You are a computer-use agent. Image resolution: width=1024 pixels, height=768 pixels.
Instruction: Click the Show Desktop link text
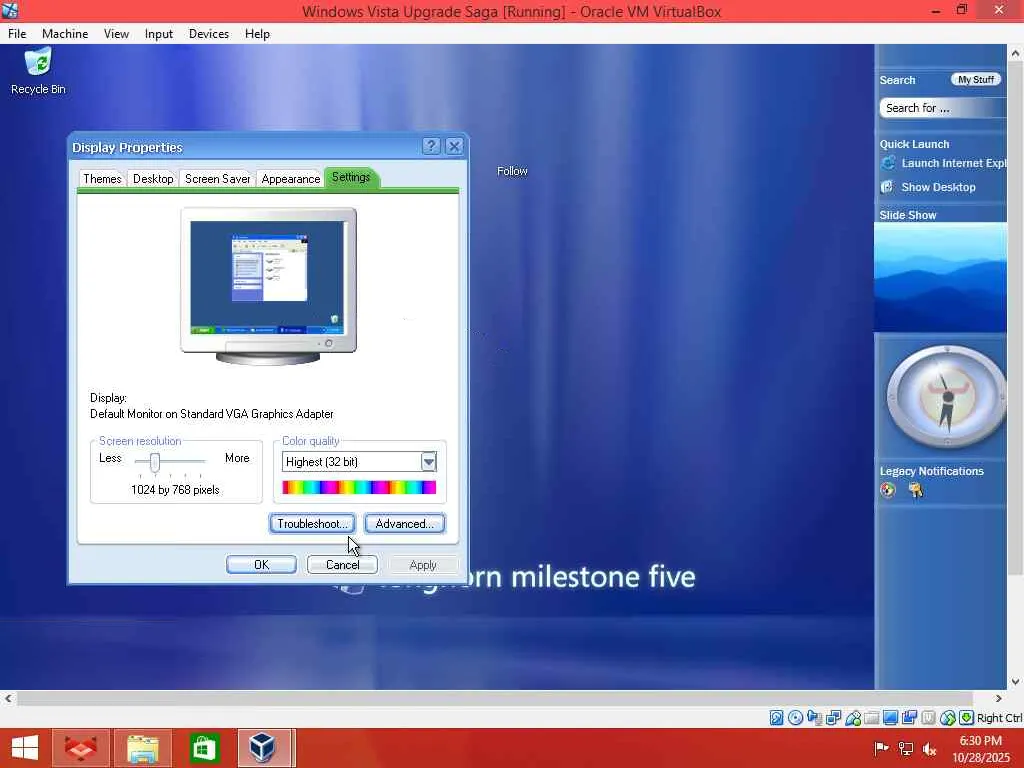(938, 187)
